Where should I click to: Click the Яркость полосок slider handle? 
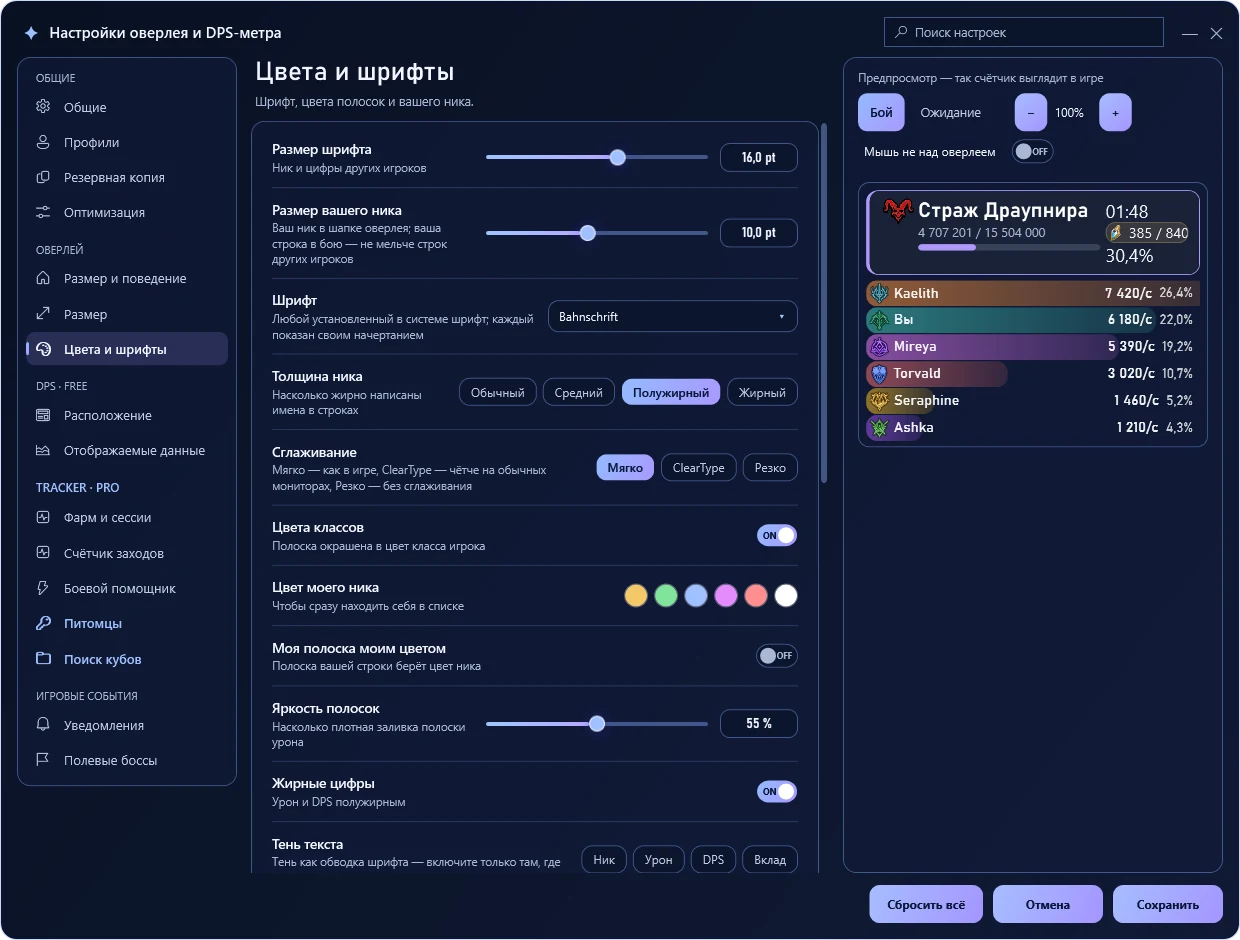(x=597, y=723)
